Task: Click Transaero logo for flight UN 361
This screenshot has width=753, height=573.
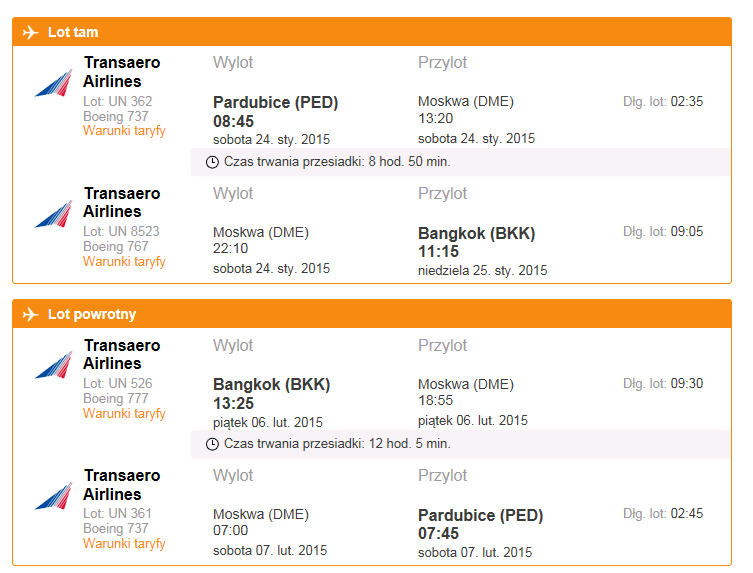Action: [x=54, y=496]
